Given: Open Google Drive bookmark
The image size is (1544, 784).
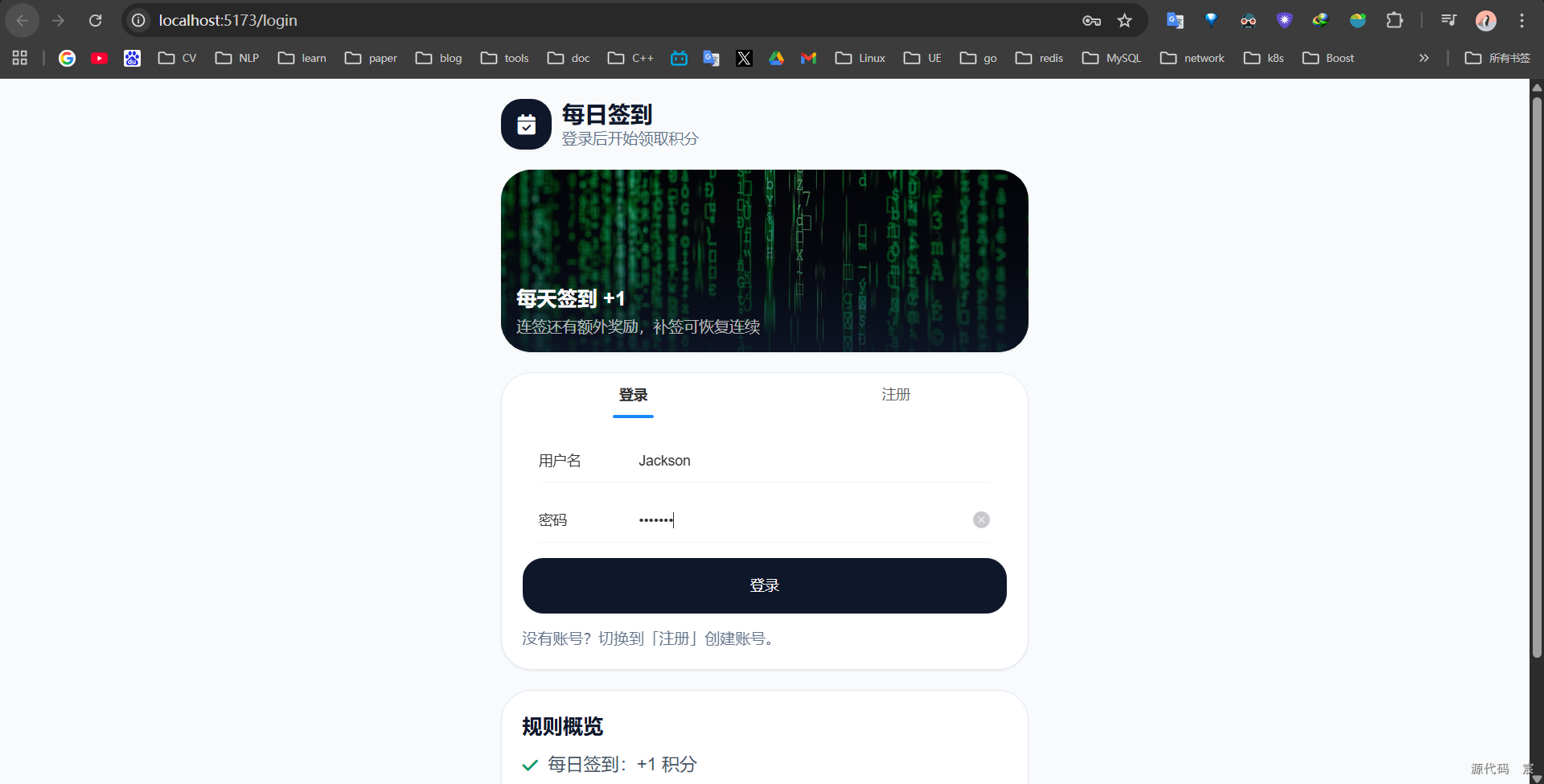Looking at the screenshot, I should click(776, 58).
